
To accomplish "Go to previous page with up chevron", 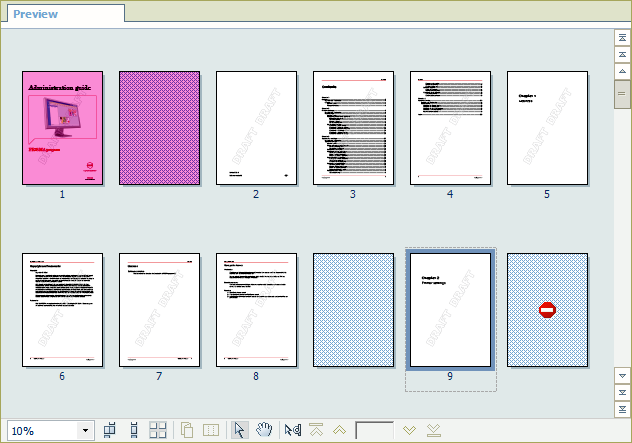I will [x=340, y=430].
